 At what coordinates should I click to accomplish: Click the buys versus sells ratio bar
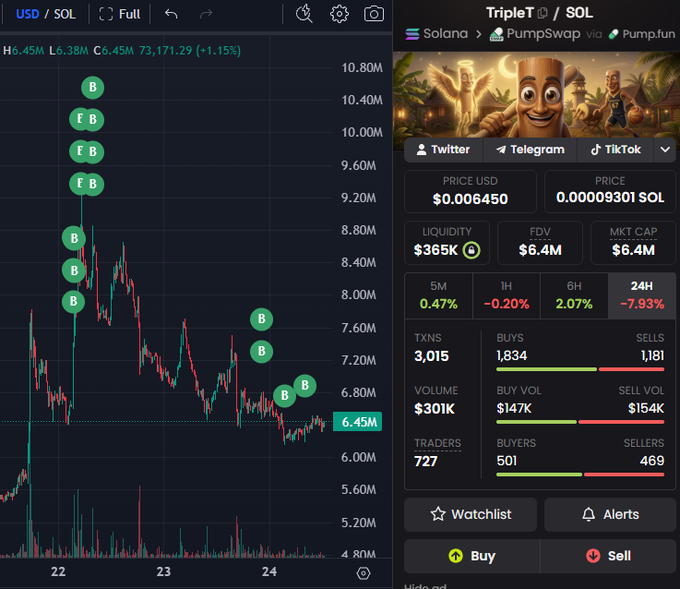point(580,370)
